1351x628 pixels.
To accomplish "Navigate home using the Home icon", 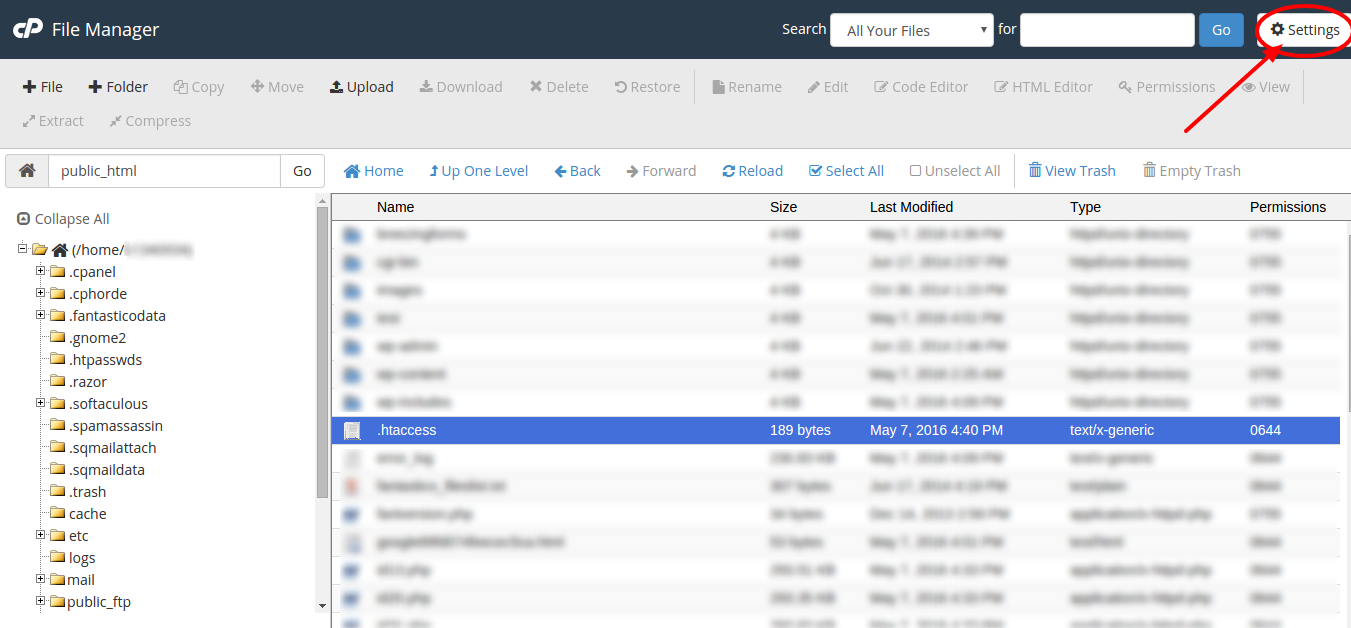I will coord(373,170).
